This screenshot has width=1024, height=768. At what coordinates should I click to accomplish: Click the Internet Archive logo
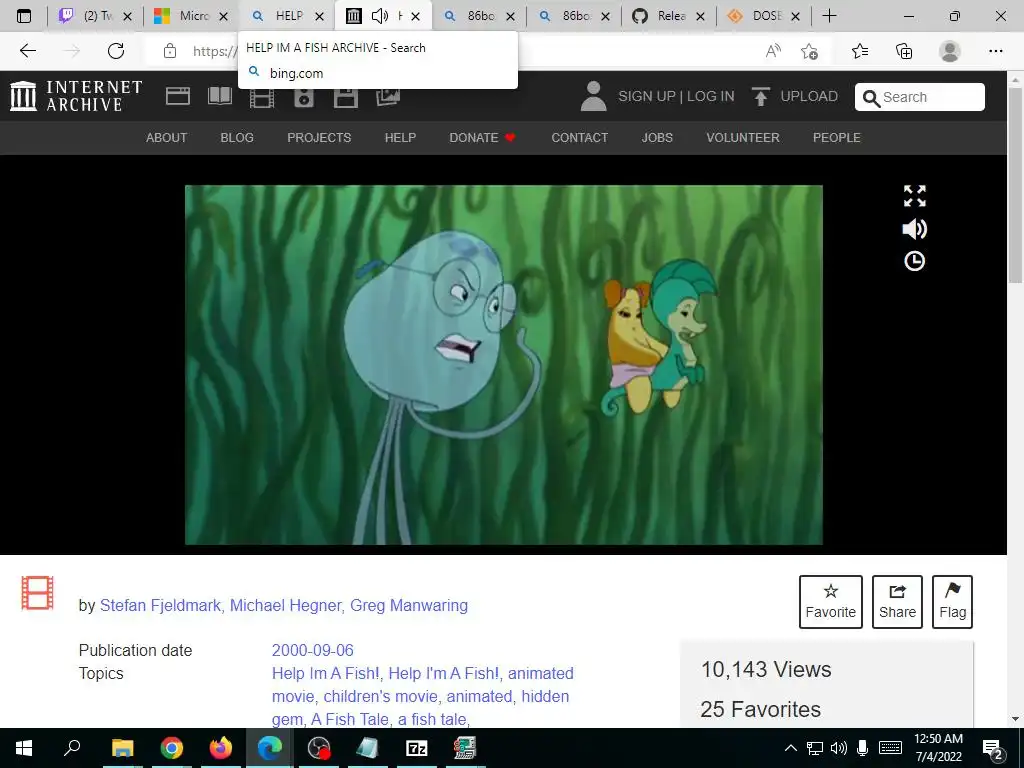coord(76,96)
